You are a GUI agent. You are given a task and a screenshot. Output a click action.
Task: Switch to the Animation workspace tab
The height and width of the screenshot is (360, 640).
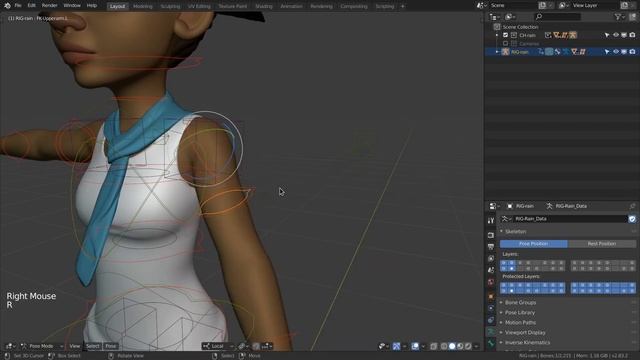(291, 6)
